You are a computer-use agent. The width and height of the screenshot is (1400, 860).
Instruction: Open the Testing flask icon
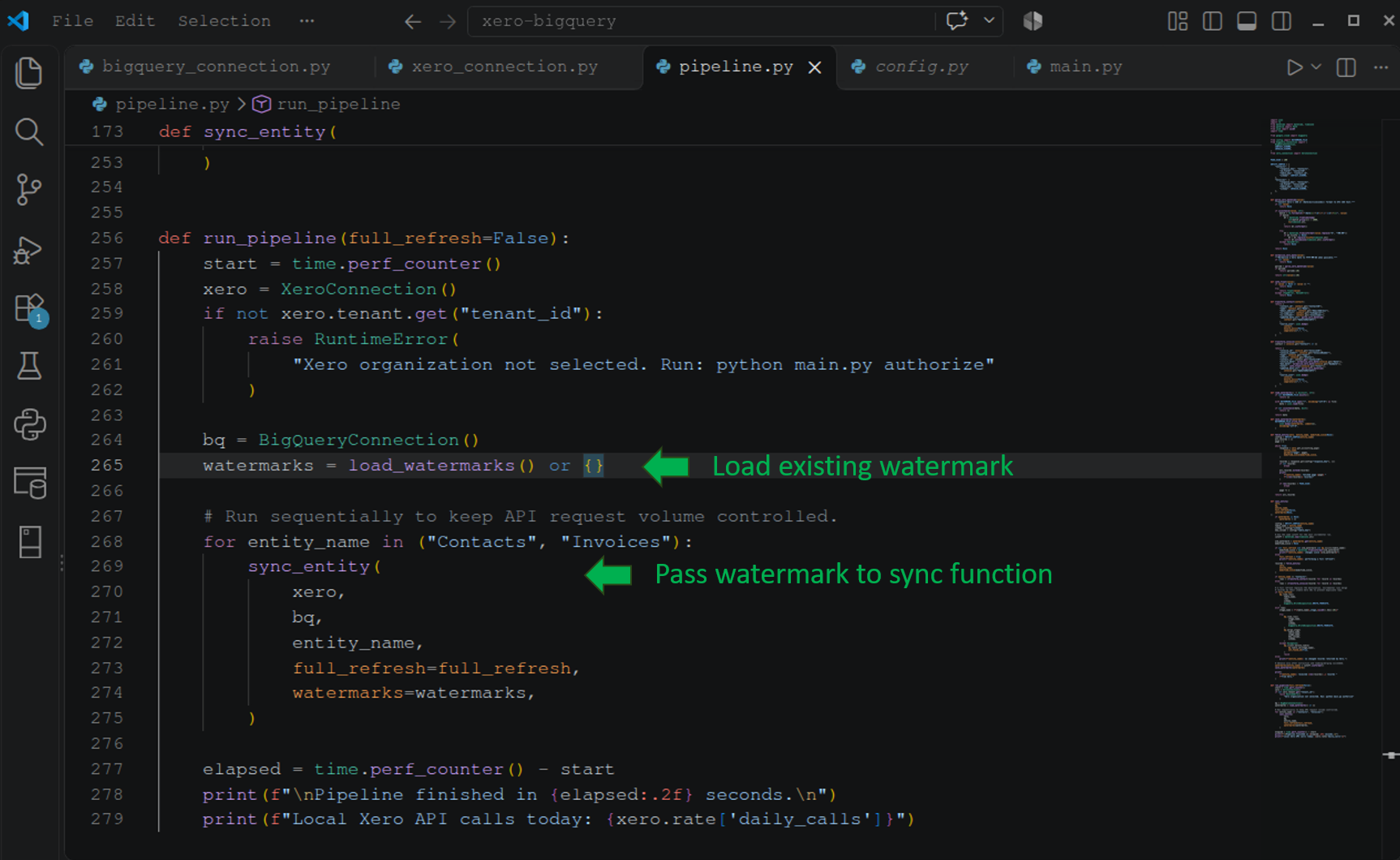click(29, 366)
